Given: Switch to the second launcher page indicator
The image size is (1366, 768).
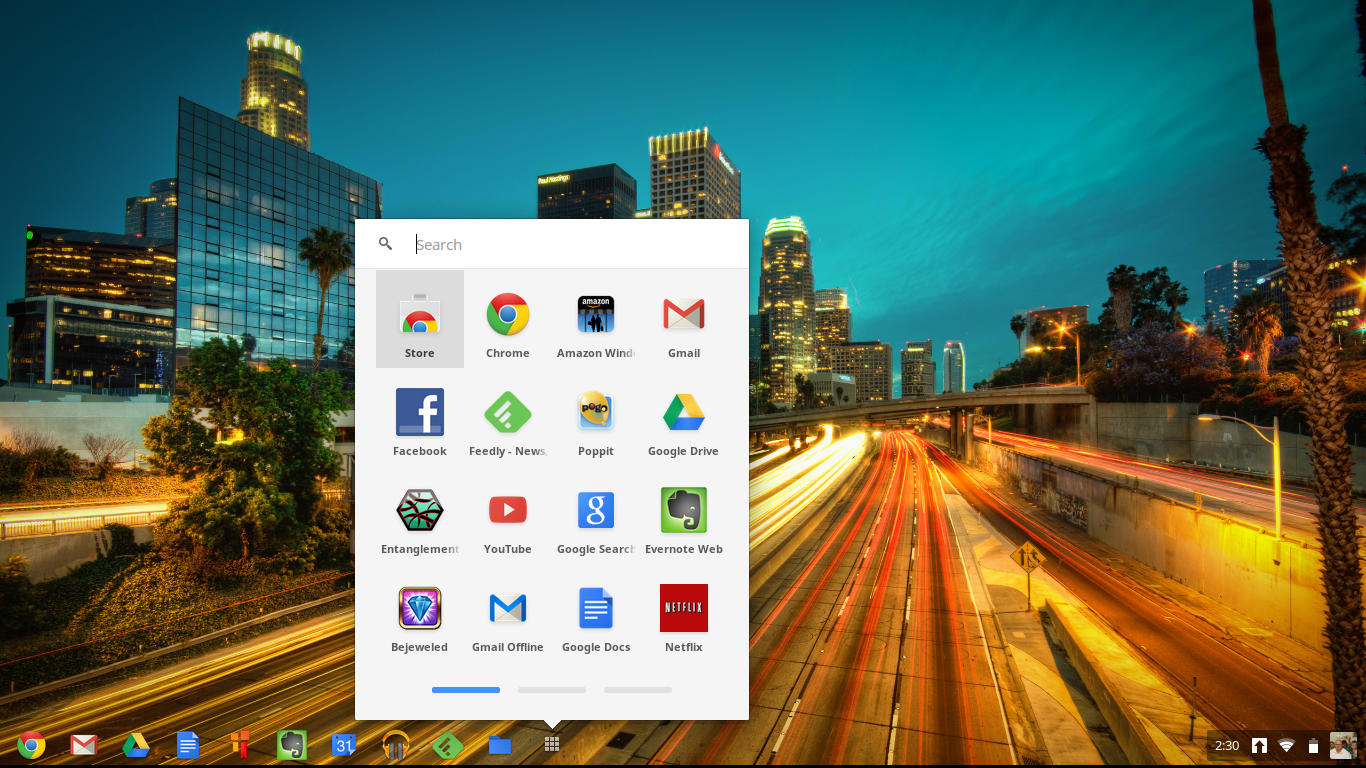Looking at the screenshot, I should click(552, 690).
